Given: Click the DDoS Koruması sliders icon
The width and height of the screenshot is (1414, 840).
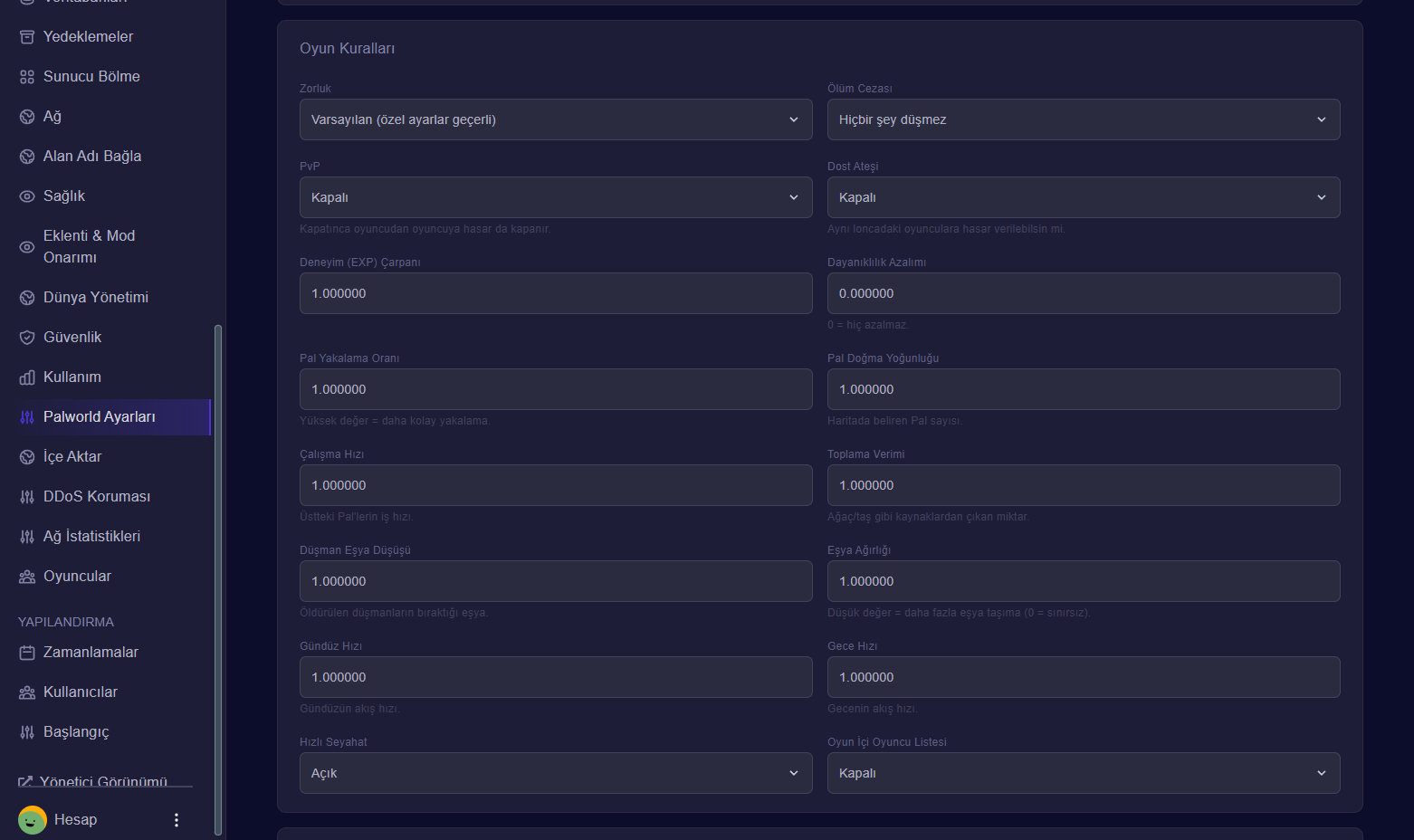Looking at the screenshot, I should (27, 497).
